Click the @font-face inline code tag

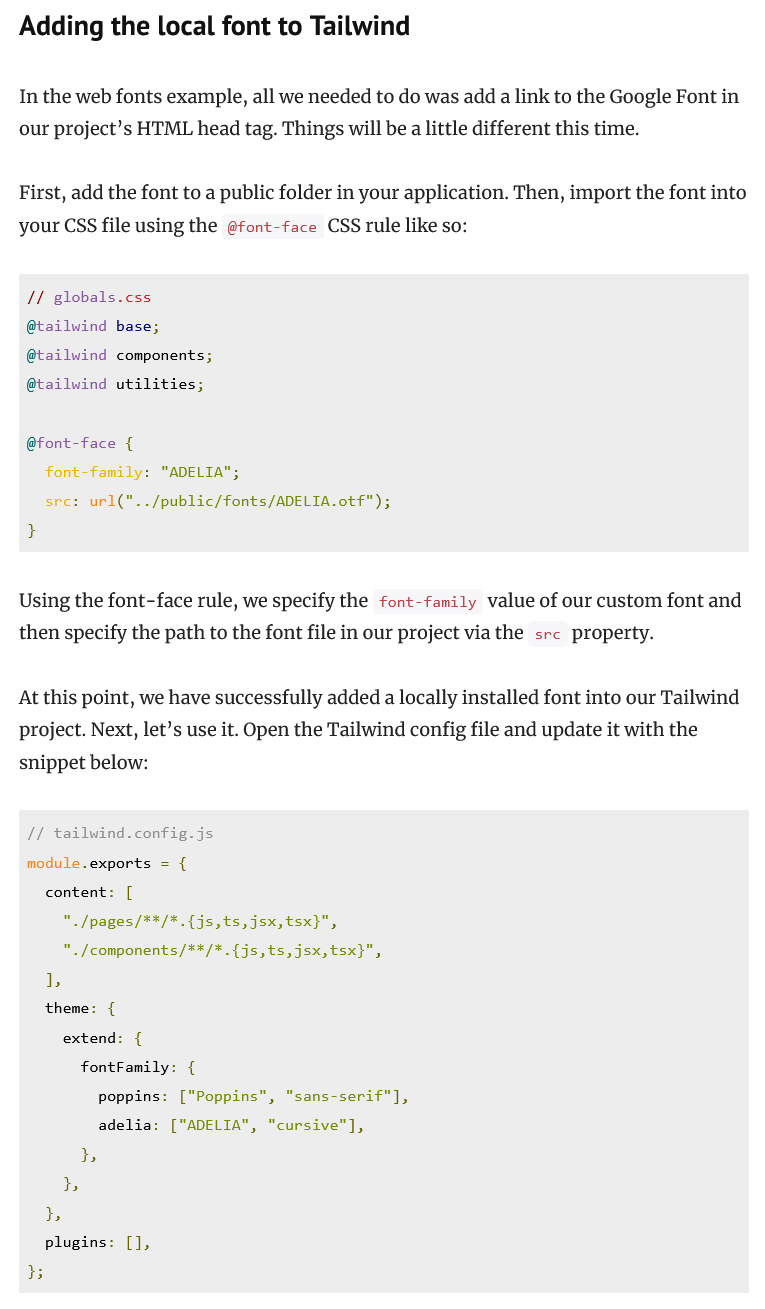[x=272, y=227]
